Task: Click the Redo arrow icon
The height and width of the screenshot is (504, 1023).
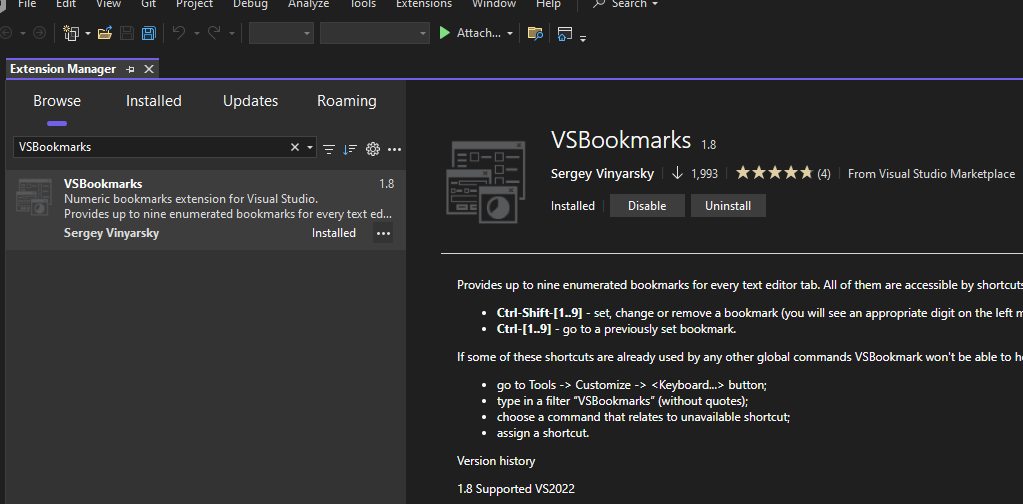Action: (x=214, y=33)
